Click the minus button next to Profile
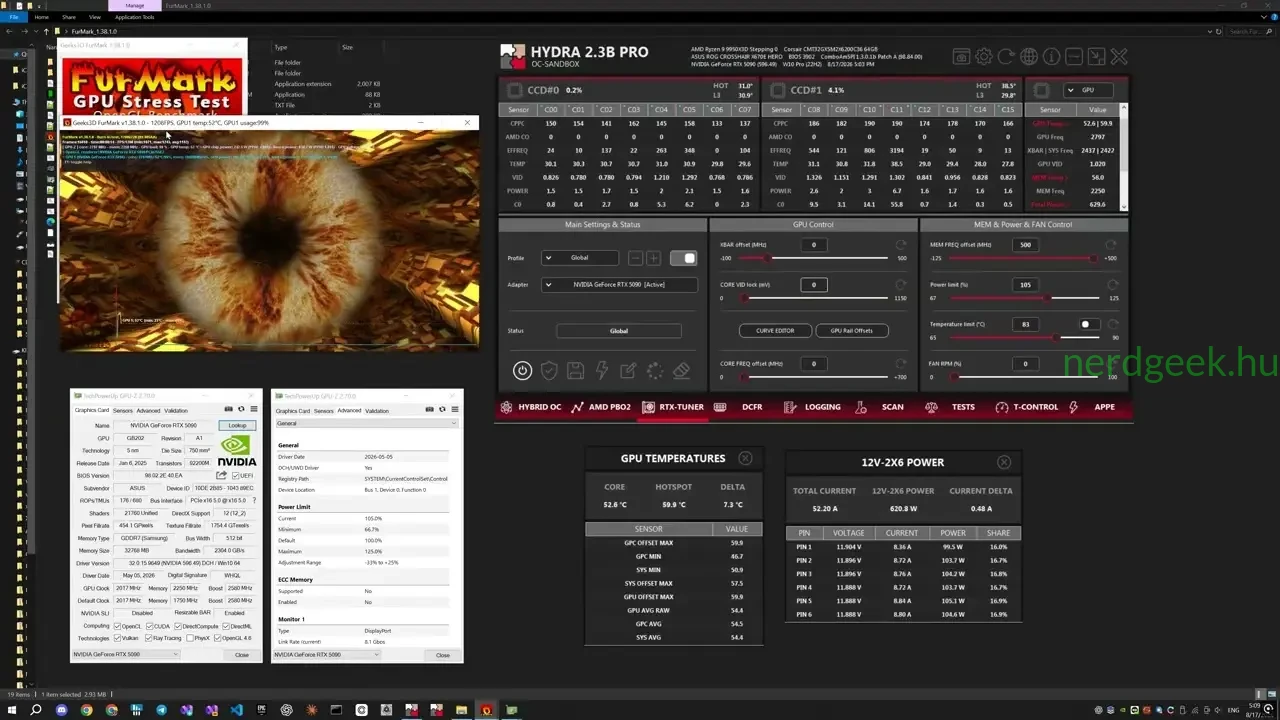This screenshot has width=1280, height=720. 635,258
